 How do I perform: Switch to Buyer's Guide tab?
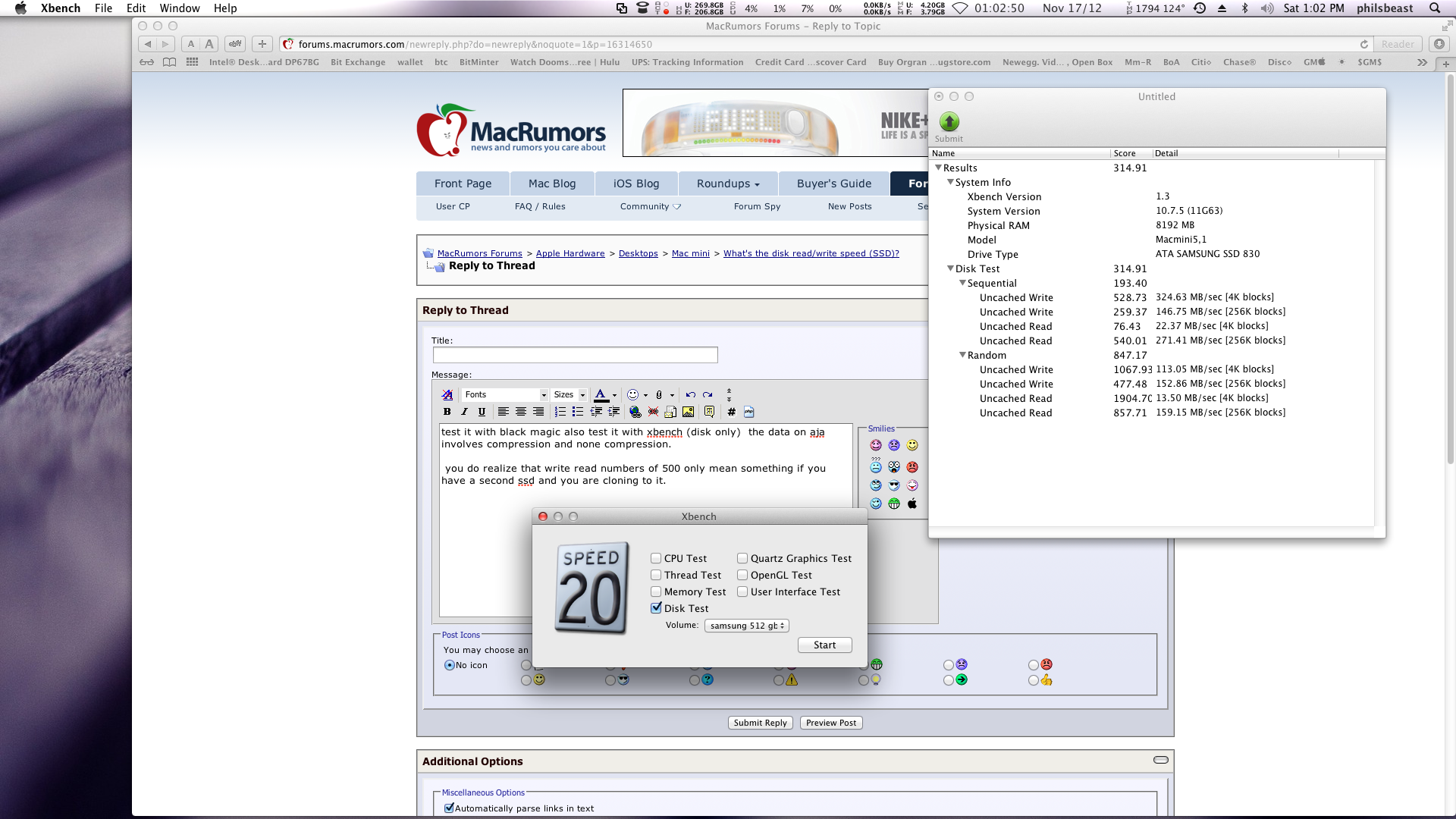tap(834, 184)
